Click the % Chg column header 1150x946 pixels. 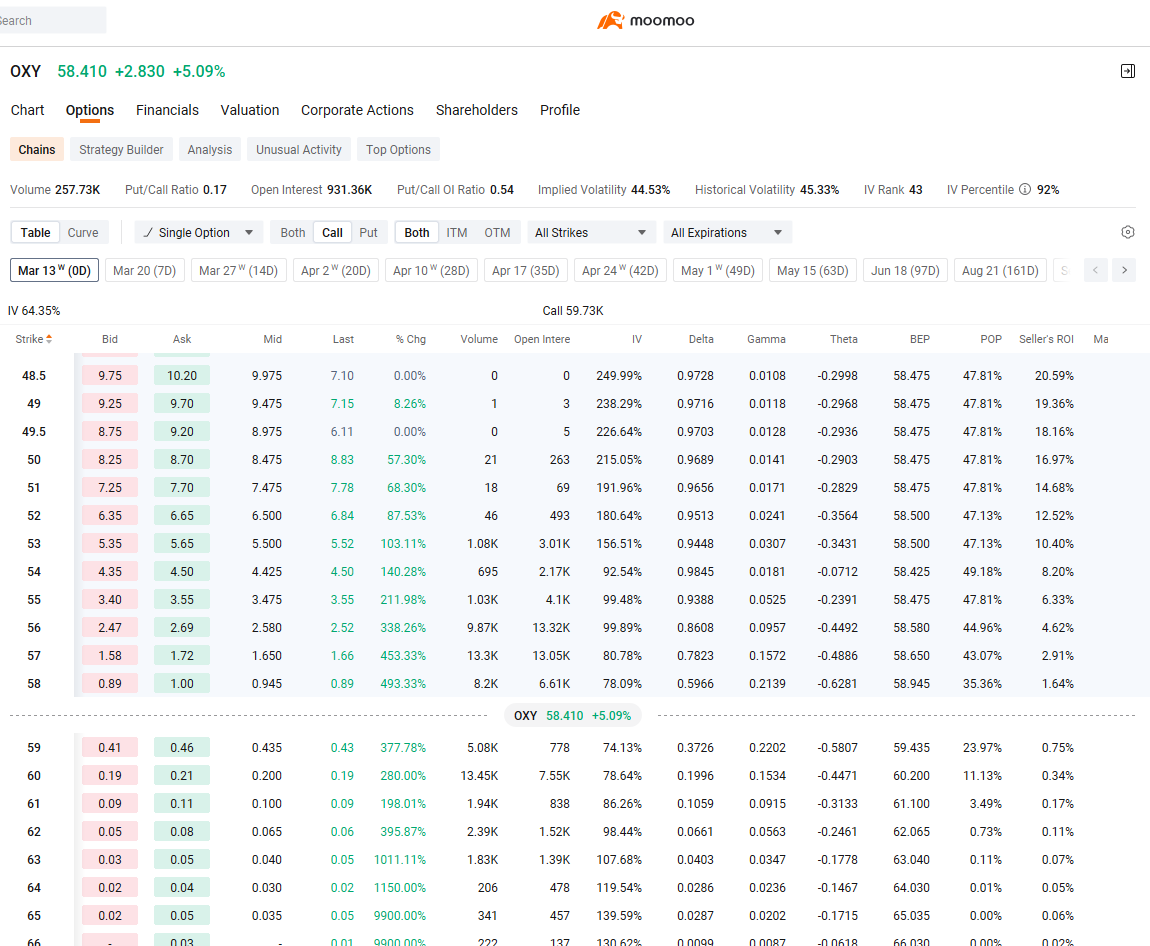point(411,339)
